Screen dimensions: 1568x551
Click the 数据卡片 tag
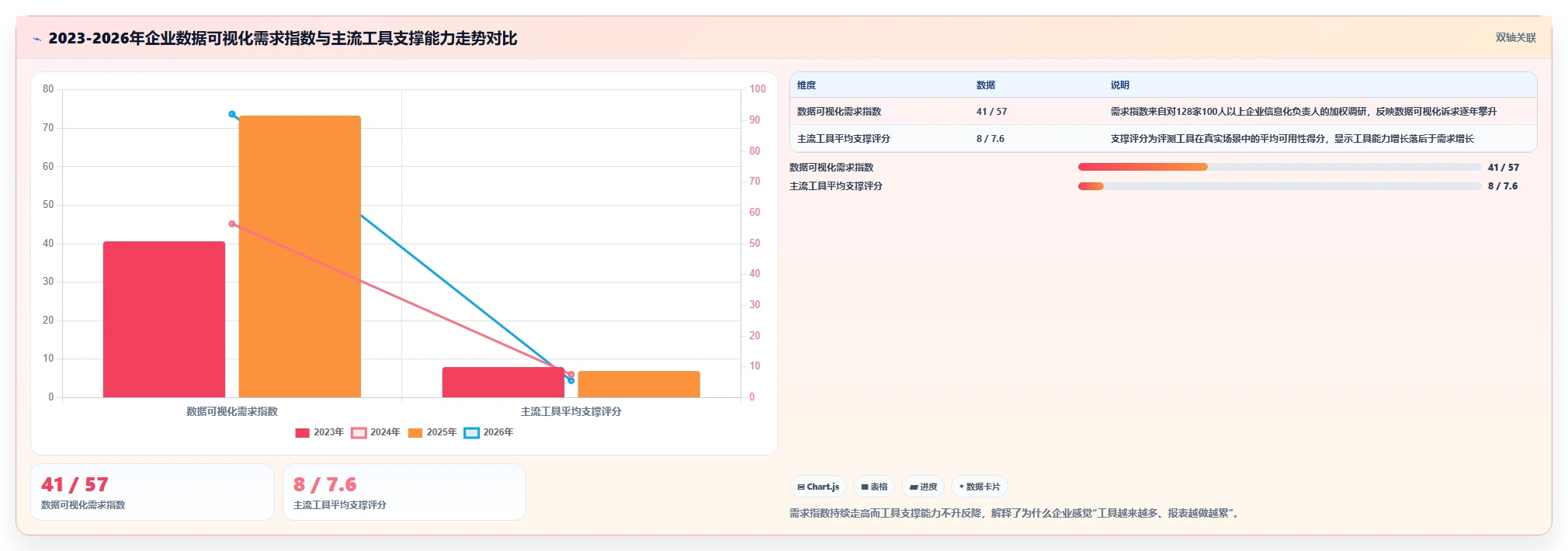pos(980,487)
